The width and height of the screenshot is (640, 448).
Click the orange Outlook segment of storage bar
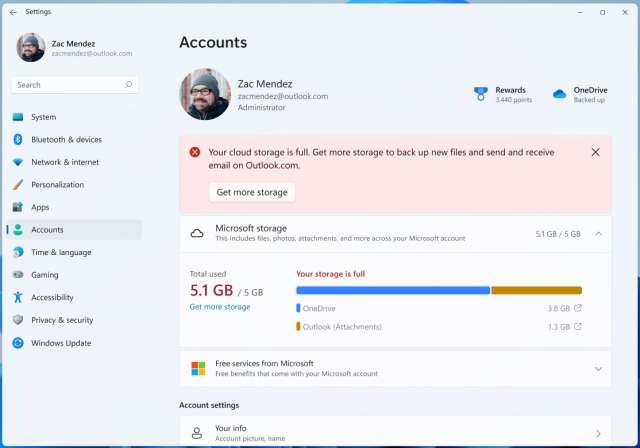click(x=536, y=291)
